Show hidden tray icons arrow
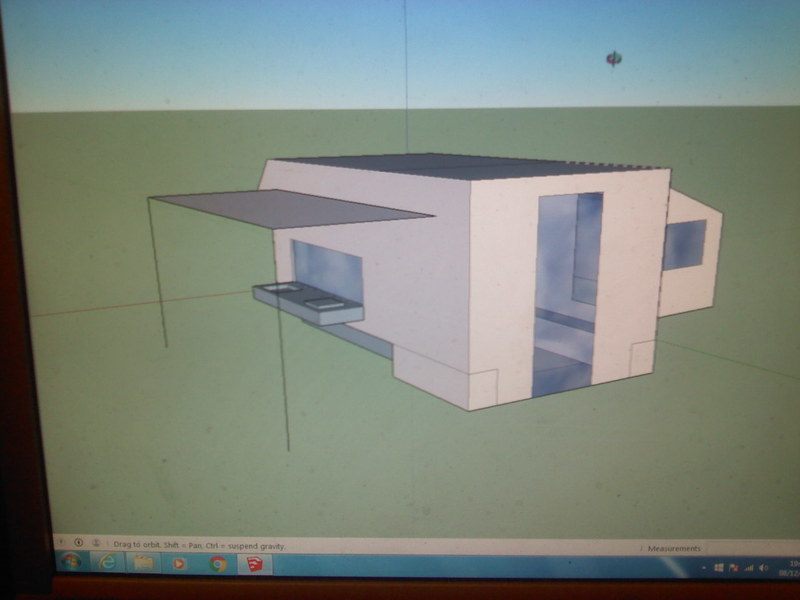Viewport: 800px width, 600px height. [704, 567]
